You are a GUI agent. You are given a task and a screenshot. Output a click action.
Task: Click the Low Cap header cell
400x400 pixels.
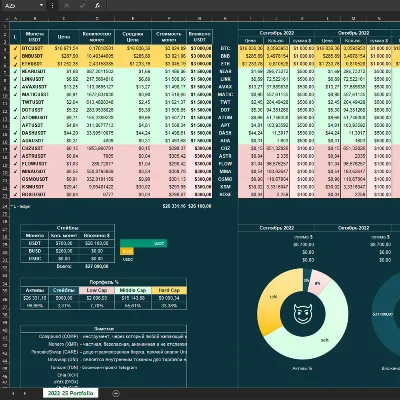pos(97,290)
